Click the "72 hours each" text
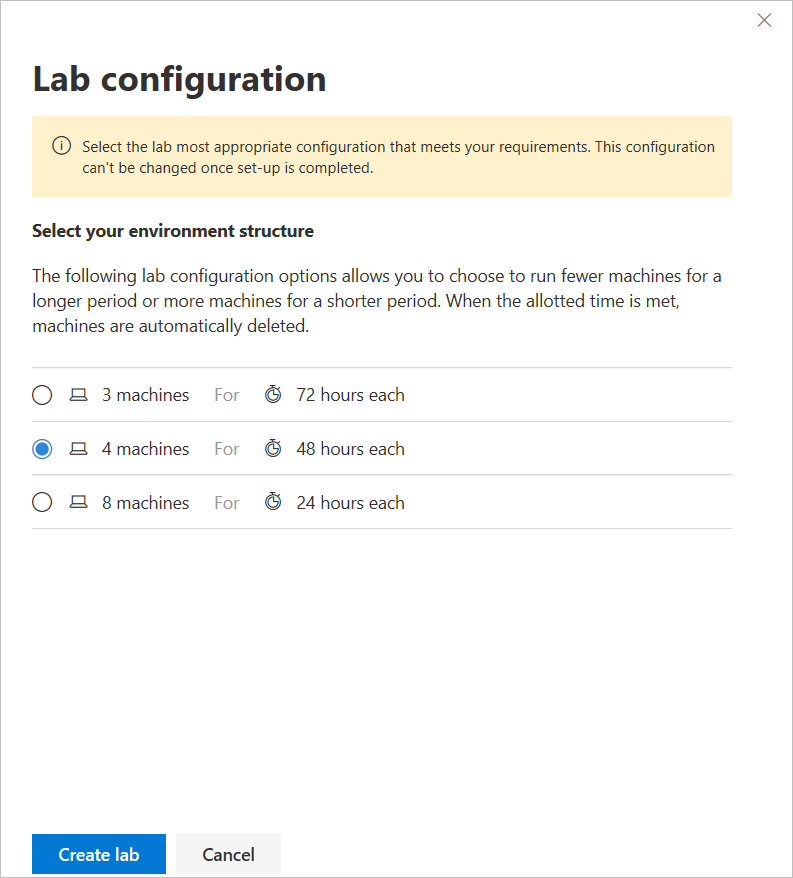 point(350,395)
